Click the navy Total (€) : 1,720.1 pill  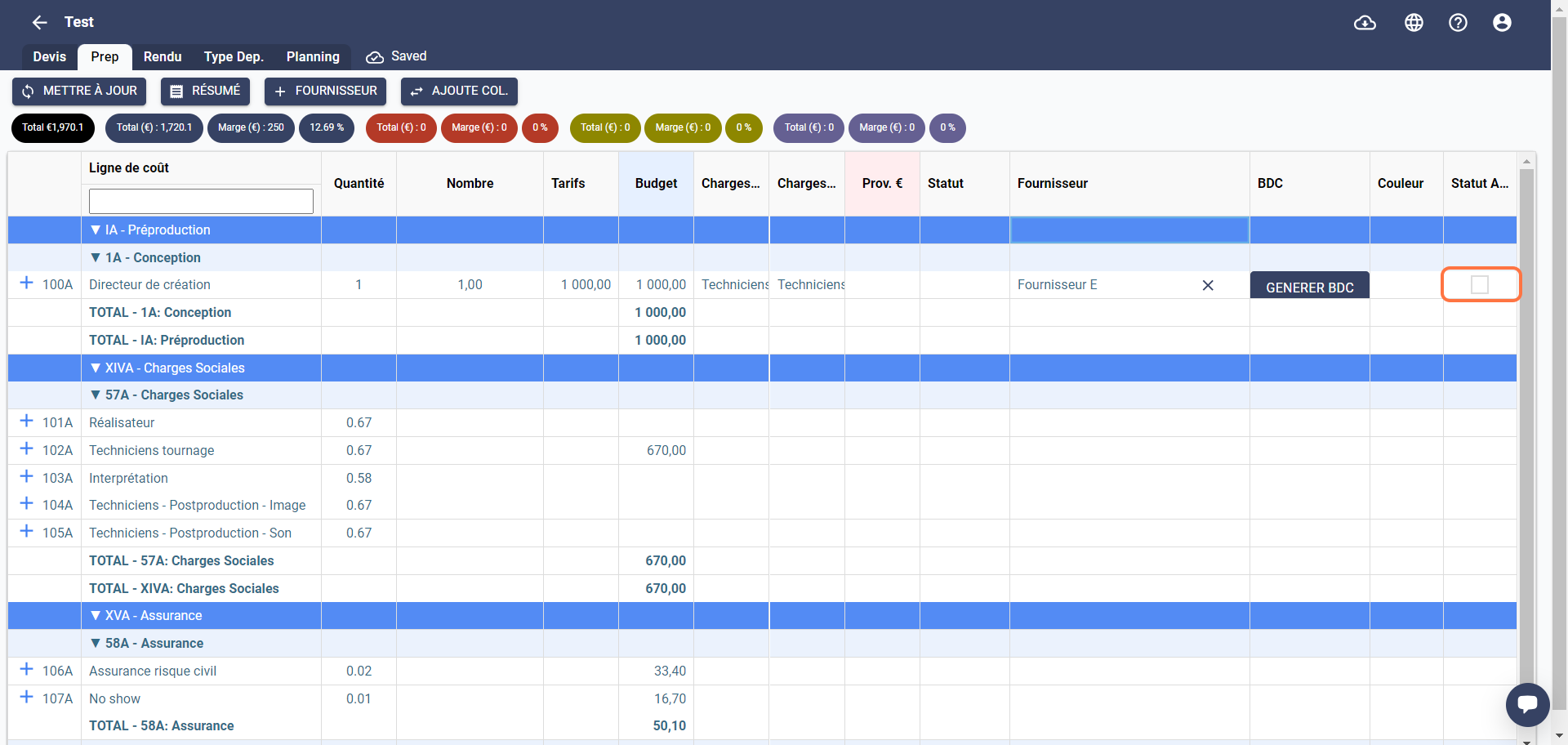[154, 128]
